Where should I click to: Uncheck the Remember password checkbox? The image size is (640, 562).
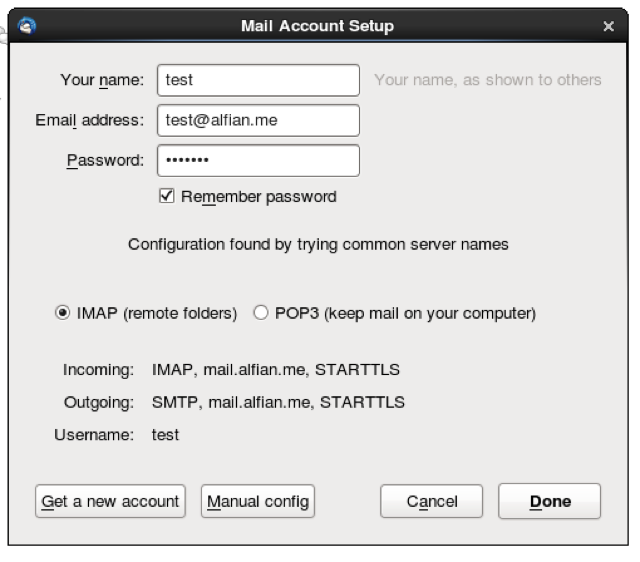[167, 196]
